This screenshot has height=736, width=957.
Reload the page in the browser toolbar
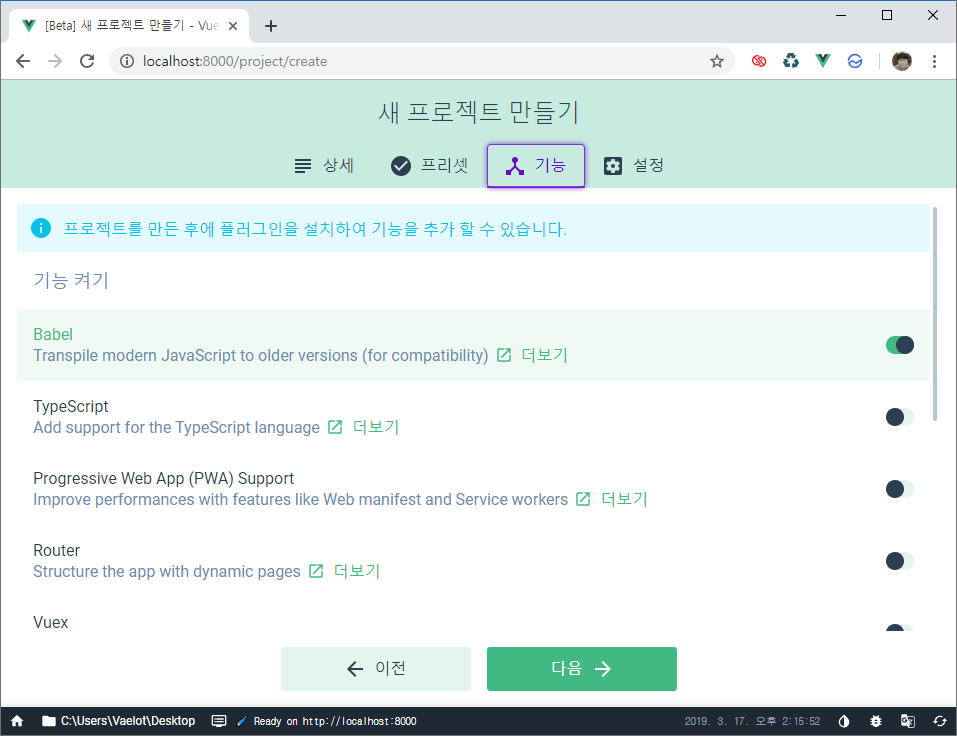coord(86,61)
